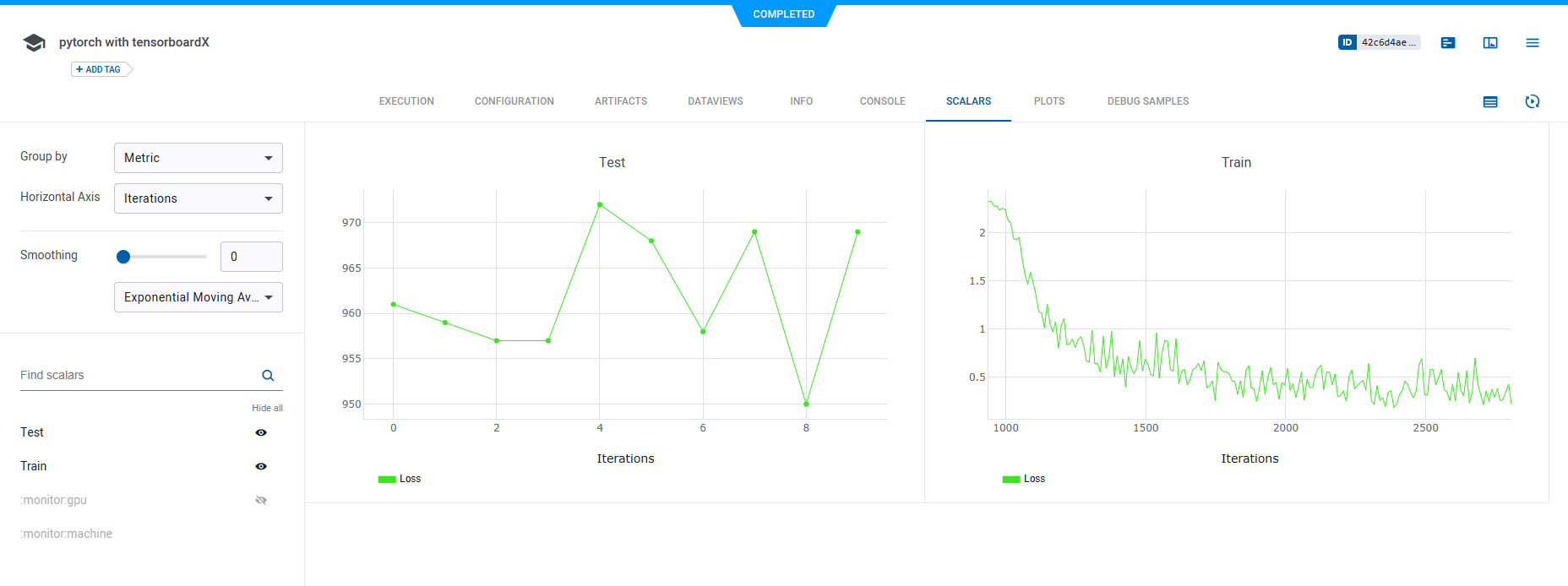1568x586 pixels.
Task: Click the experiment ID badge
Action: [x=1379, y=42]
